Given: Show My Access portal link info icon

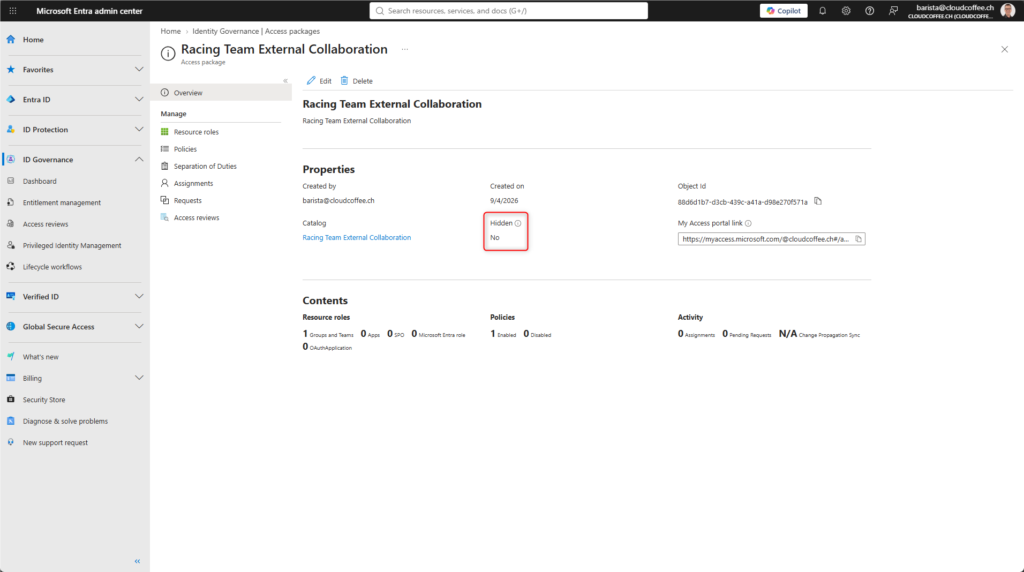Looking at the screenshot, I should click(748, 223).
